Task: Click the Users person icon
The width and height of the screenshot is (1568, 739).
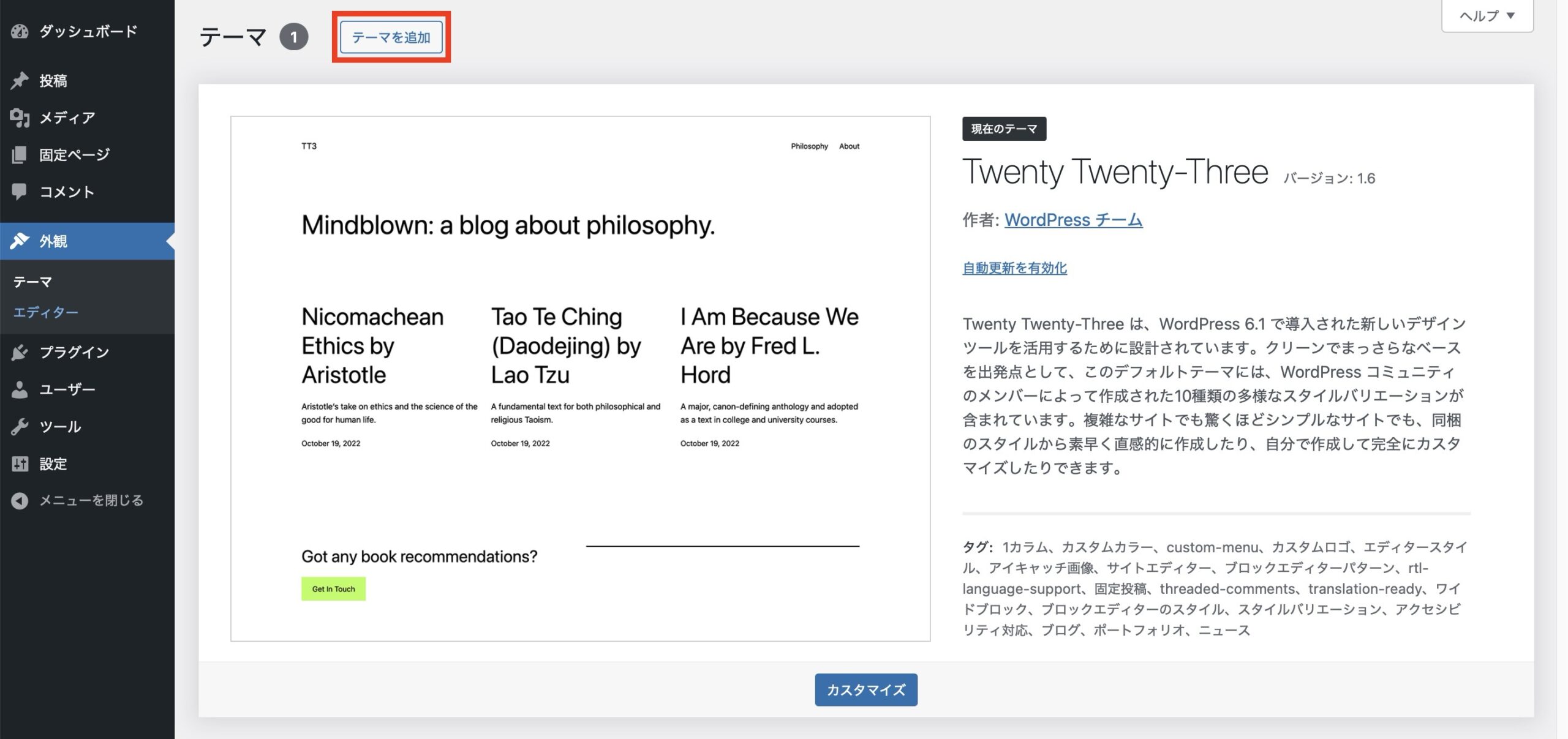Action: coord(20,389)
